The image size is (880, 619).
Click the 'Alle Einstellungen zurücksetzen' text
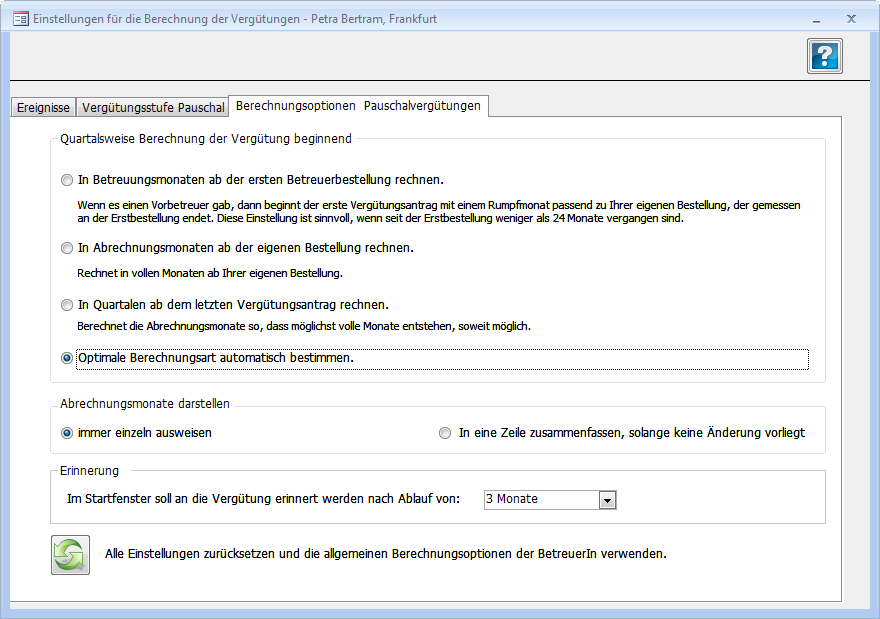tap(386, 554)
